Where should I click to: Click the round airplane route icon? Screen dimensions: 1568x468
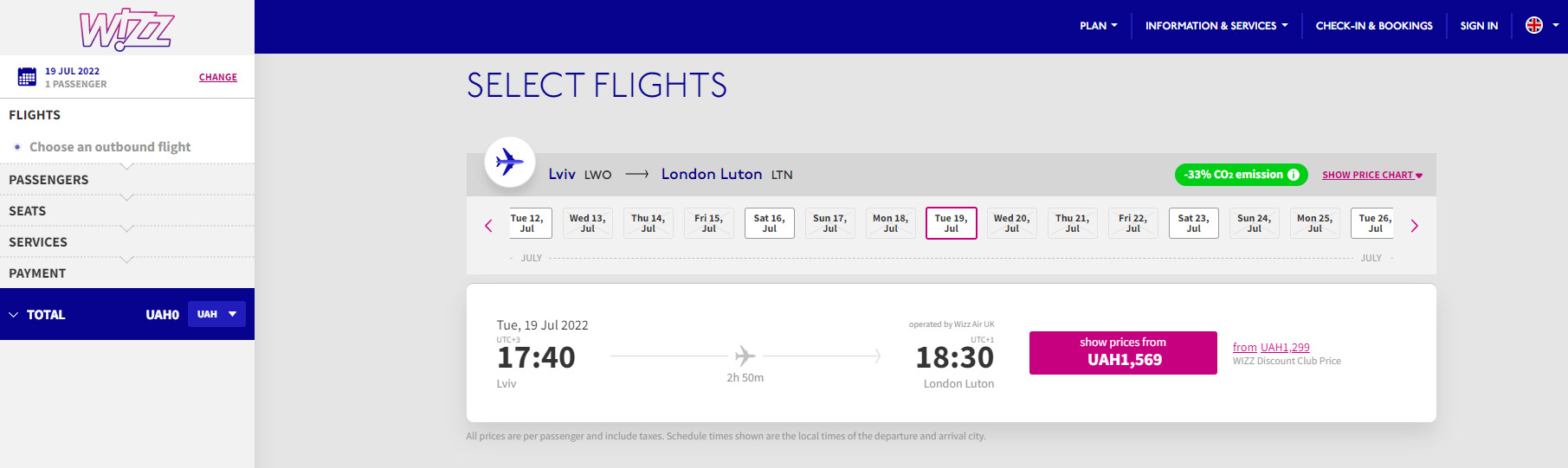[x=509, y=162]
